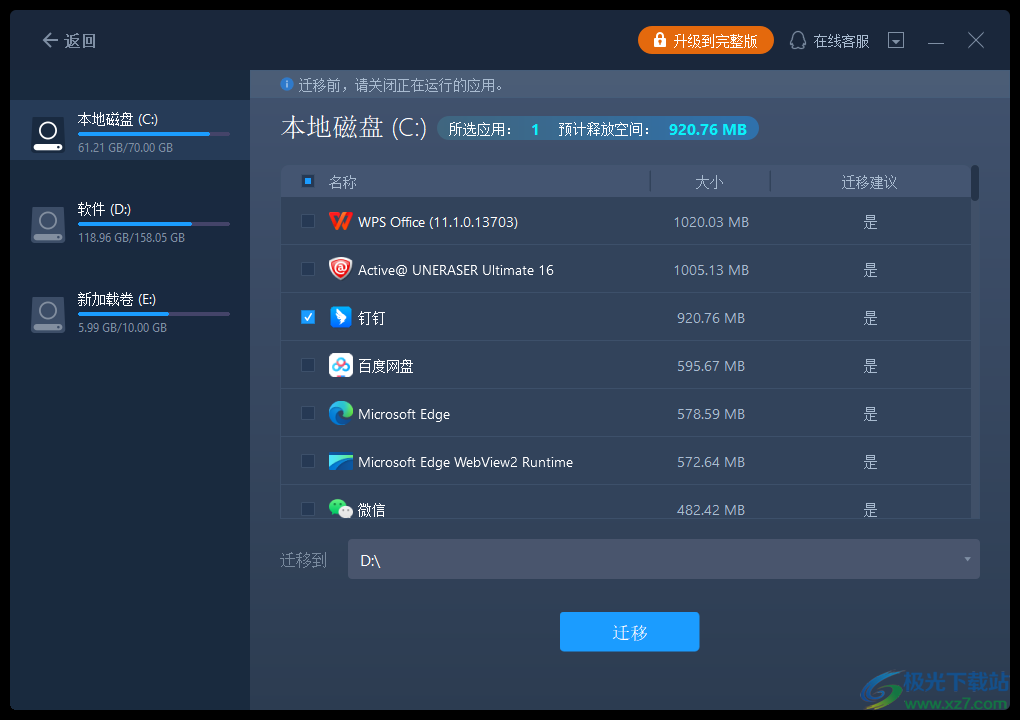Click the 482.42 MB size cell

tap(711, 510)
